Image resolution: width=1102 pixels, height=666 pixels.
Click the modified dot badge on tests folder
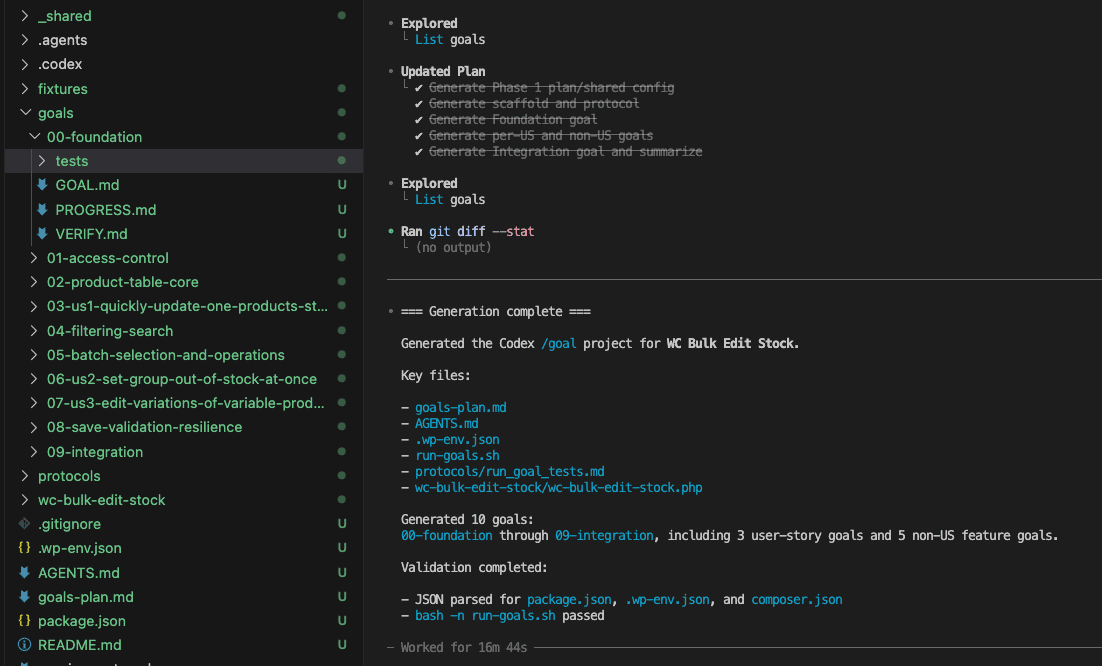(342, 161)
